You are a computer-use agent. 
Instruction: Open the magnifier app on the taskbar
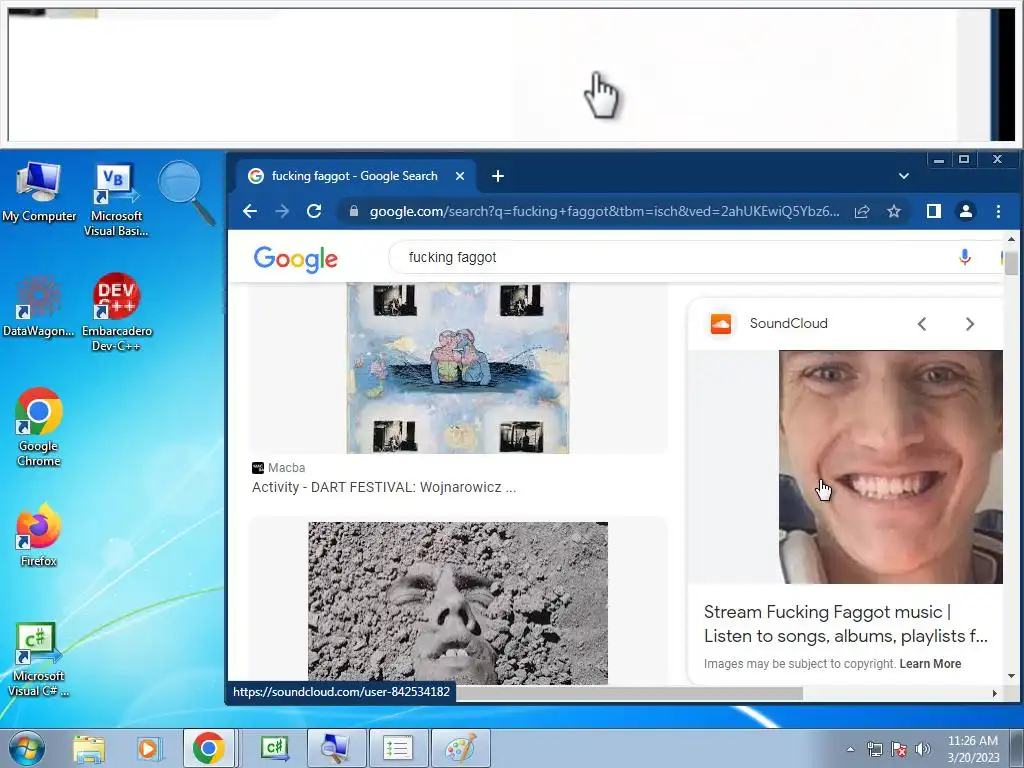[x=336, y=748]
